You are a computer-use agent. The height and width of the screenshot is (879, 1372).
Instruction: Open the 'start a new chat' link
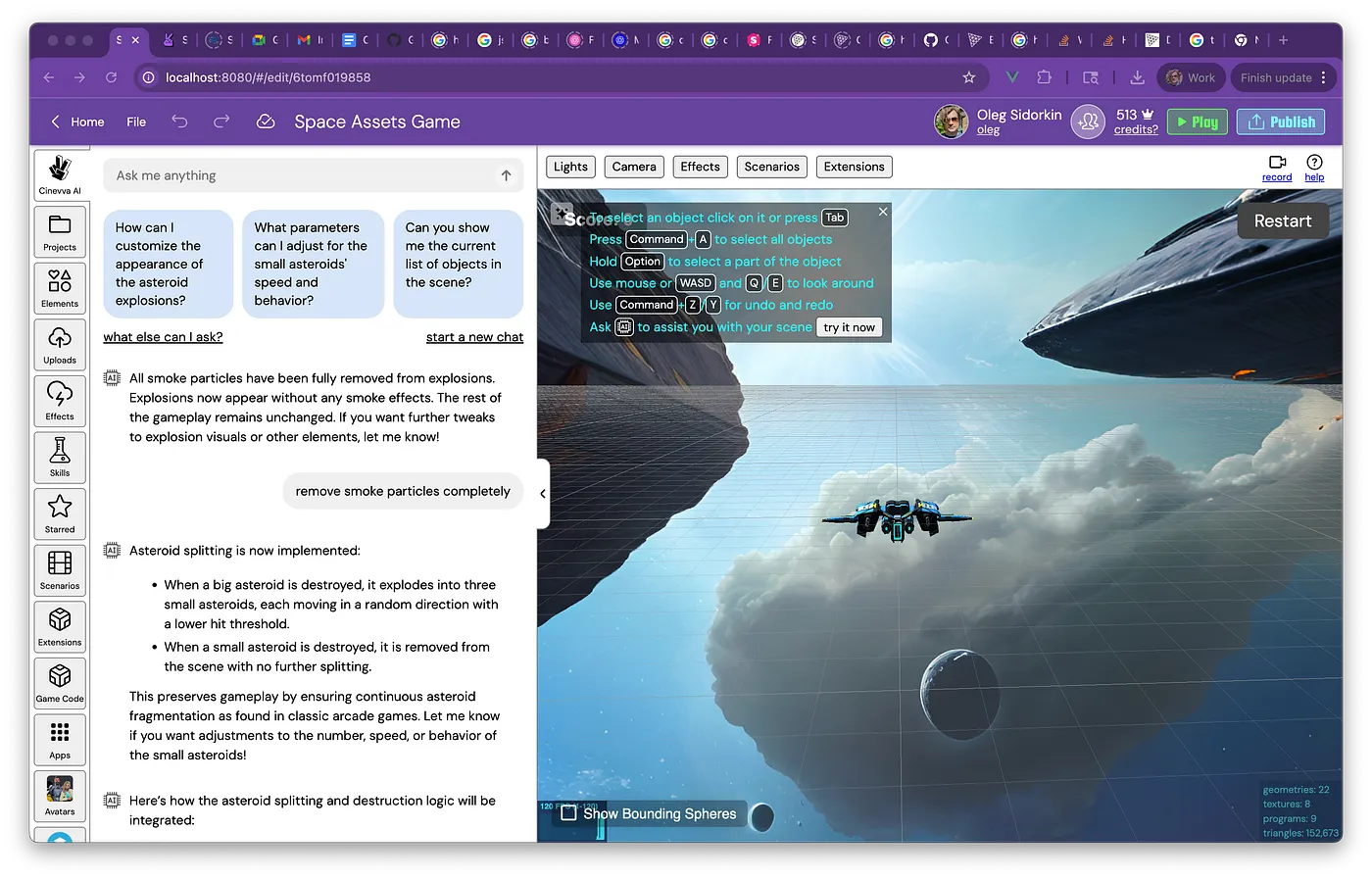(x=474, y=336)
